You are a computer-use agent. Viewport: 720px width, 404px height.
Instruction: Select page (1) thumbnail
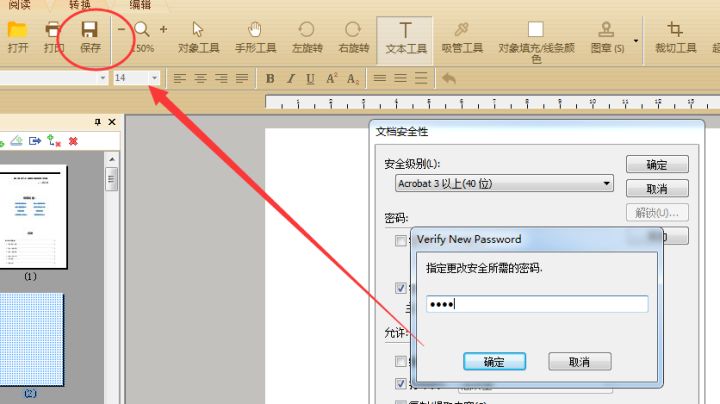pos(33,217)
